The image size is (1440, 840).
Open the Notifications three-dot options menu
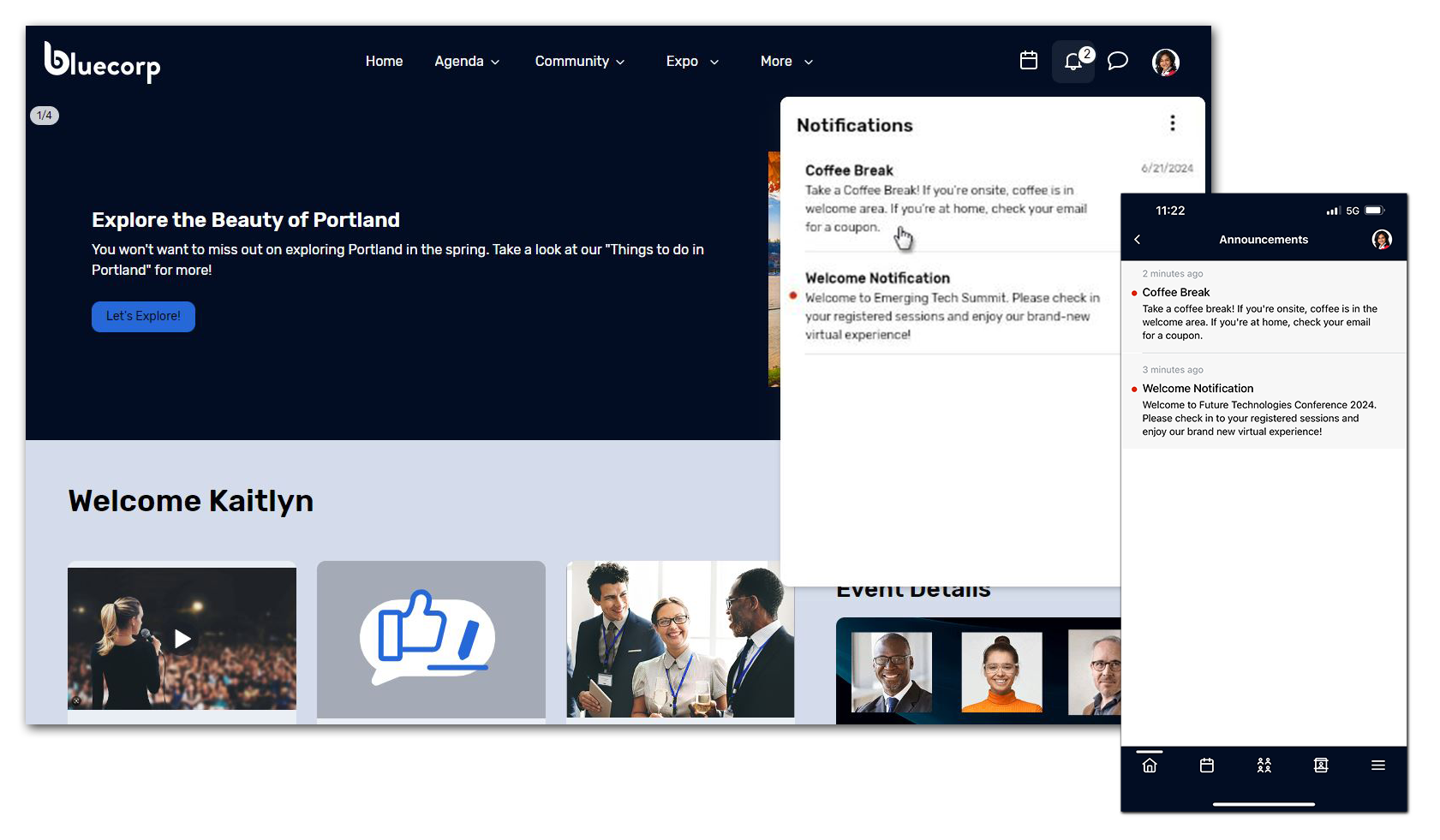coord(1172,123)
